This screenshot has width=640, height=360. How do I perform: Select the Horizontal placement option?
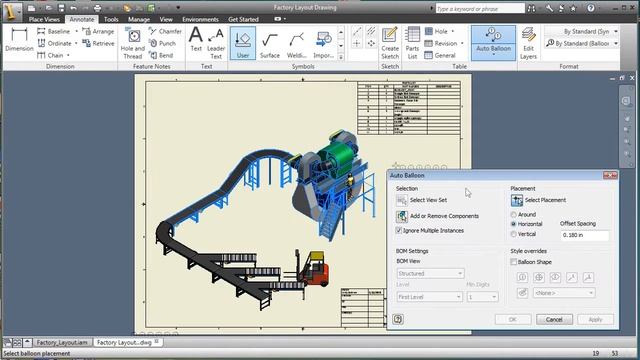pos(513,224)
